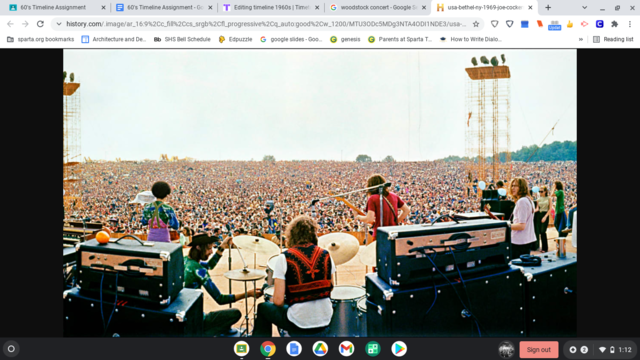Click the history.com address bar URL
Image resolution: width=640 pixels, height=360 pixels.
[x=265, y=24]
